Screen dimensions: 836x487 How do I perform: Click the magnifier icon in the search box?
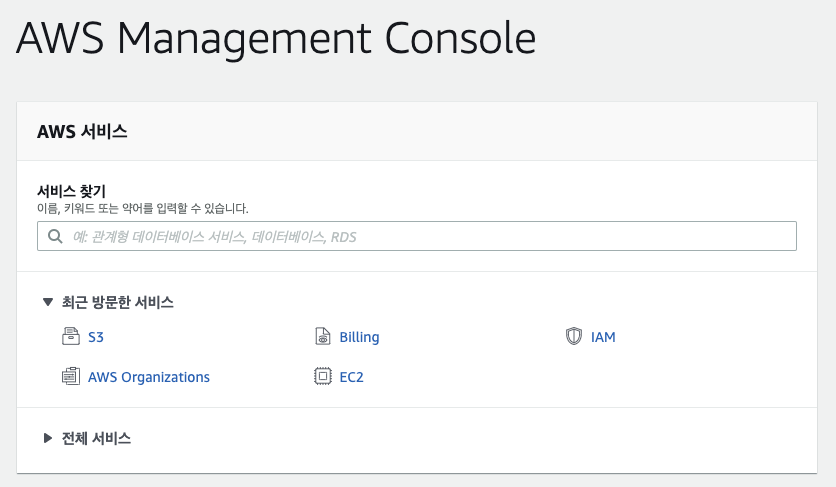click(x=54, y=237)
